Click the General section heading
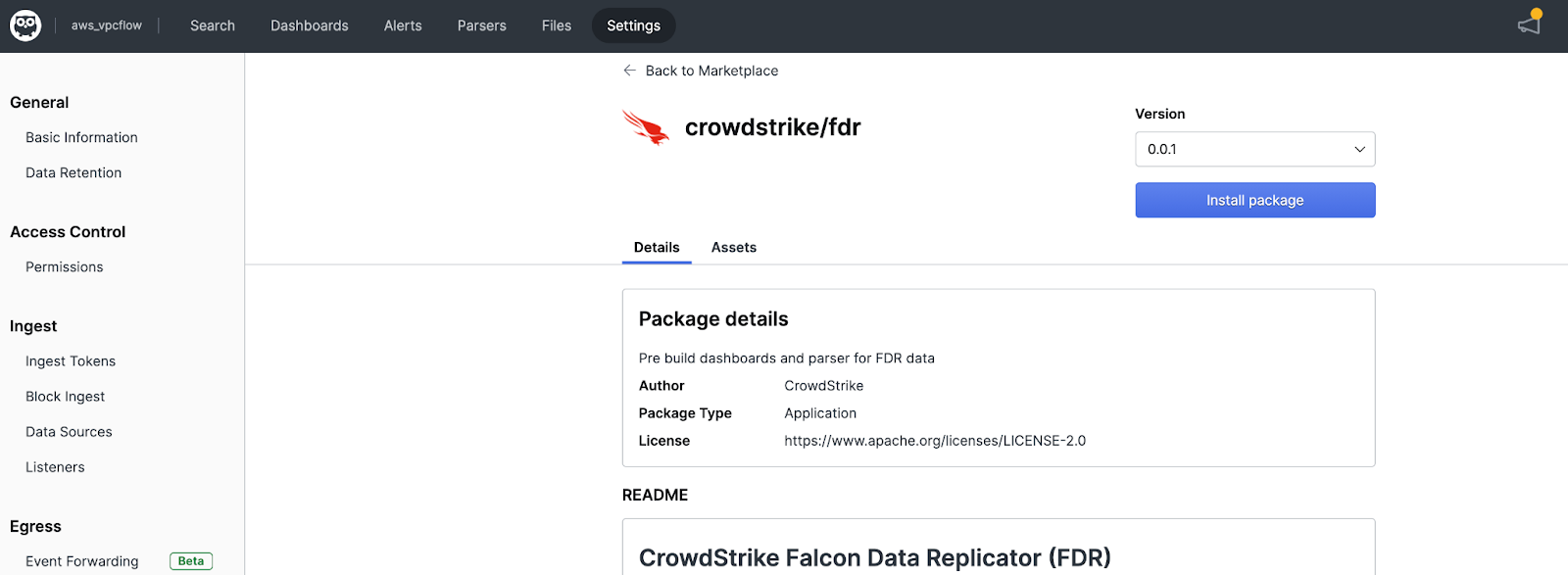Image resolution: width=1568 pixels, height=575 pixels. coord(39,103)
